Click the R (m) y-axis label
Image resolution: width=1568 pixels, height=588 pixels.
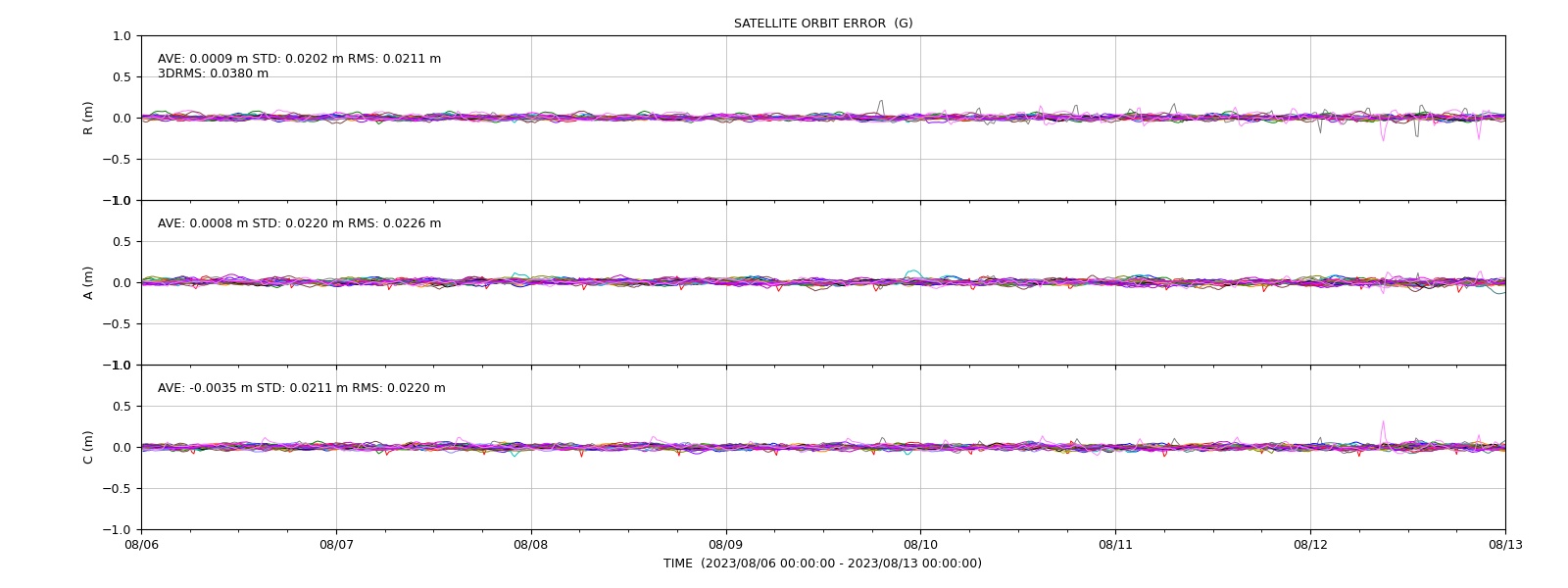click(88, 118)
